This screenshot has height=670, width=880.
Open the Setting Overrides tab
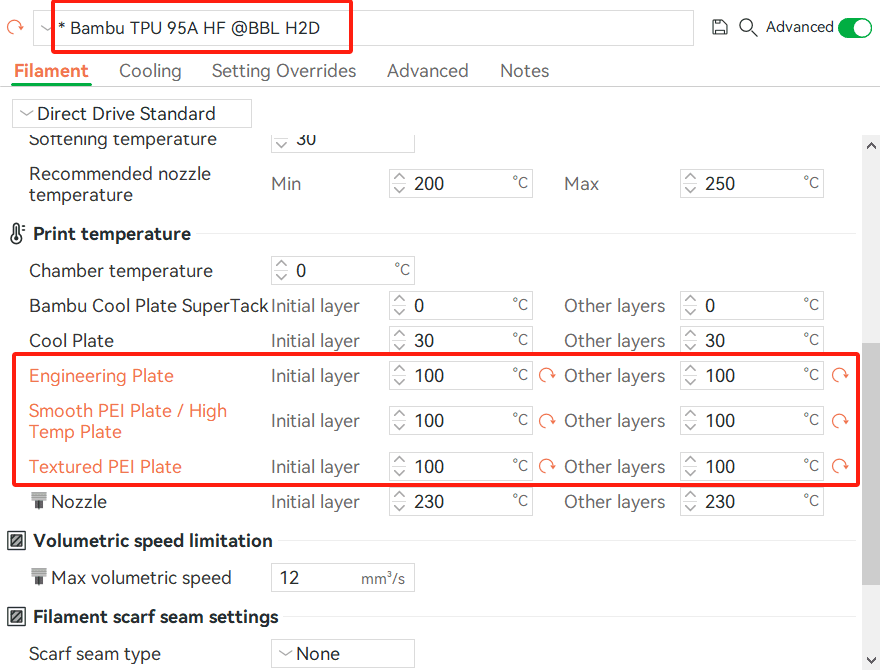click(284, 71)
